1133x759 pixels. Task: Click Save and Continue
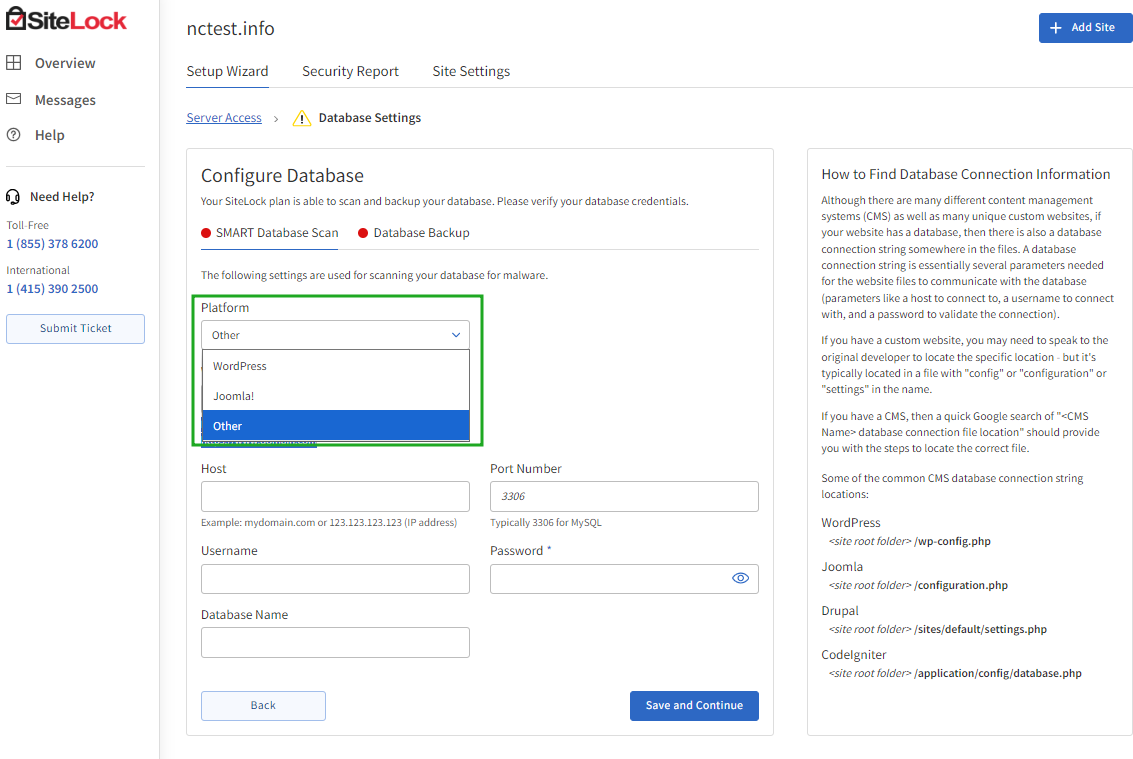(694, 706)
